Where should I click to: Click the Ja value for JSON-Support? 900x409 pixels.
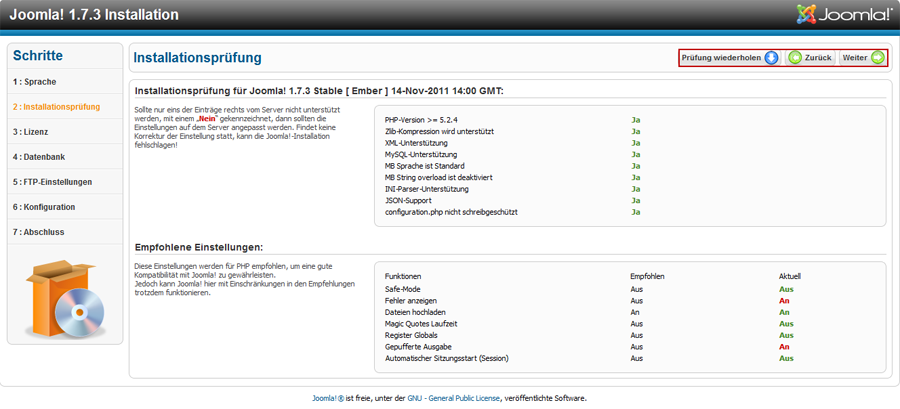coord(635,200)
